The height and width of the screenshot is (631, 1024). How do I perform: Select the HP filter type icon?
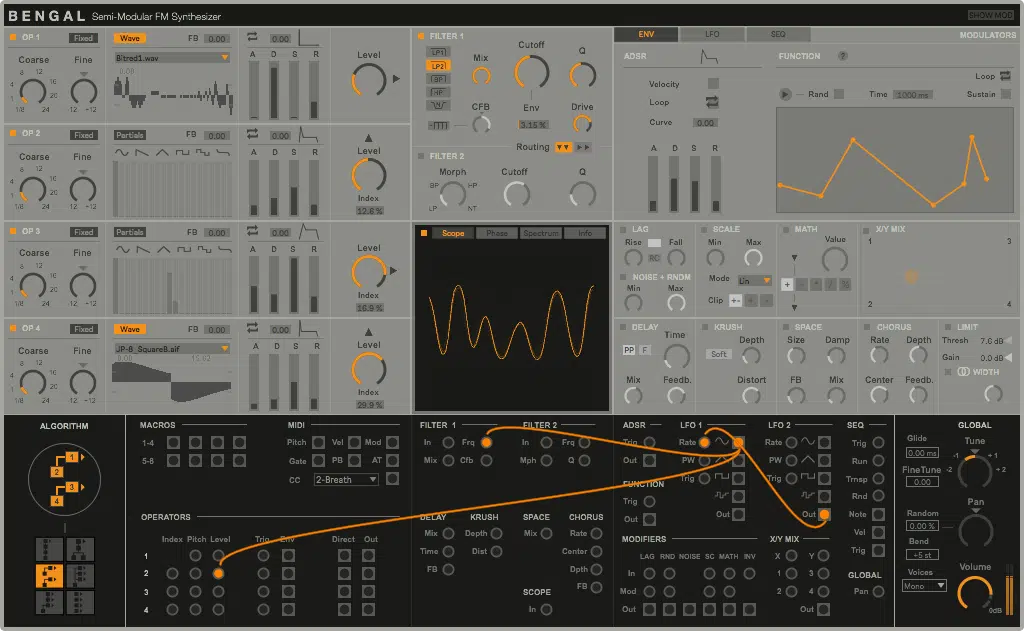click(438, 92)
